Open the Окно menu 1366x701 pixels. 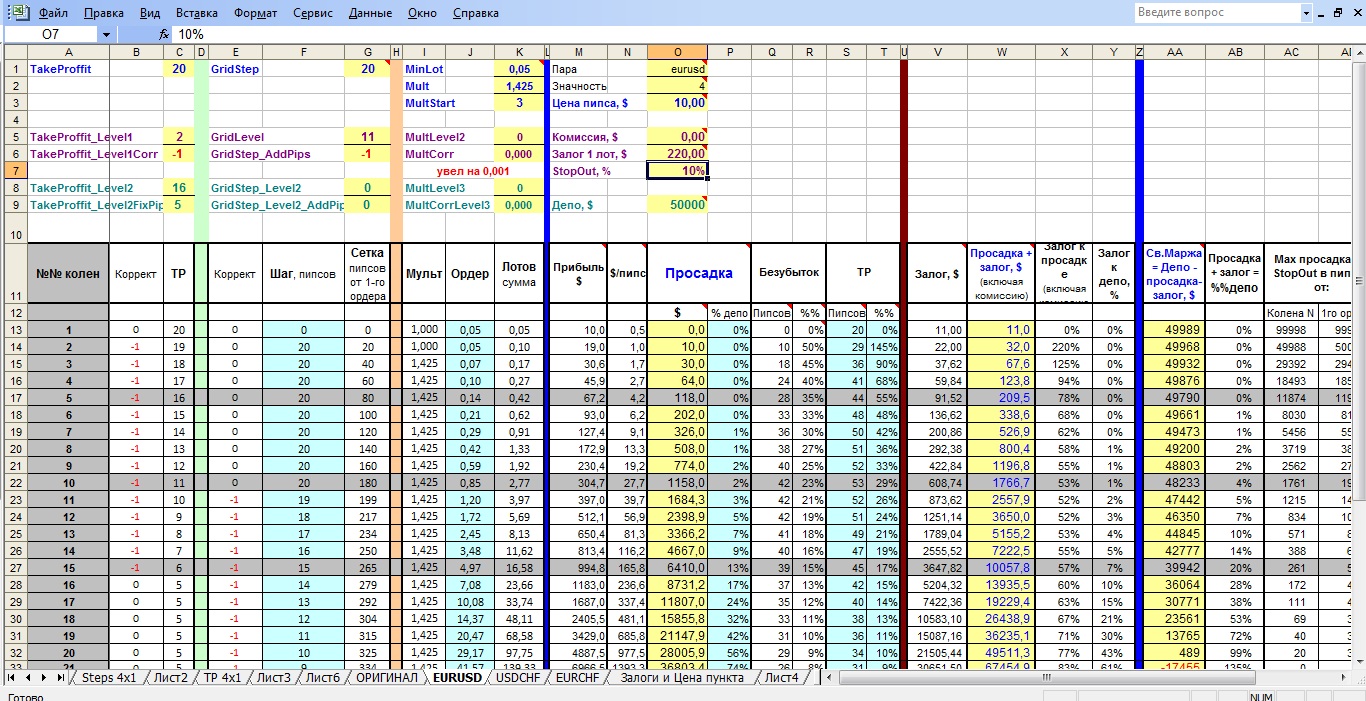(423, 13)
